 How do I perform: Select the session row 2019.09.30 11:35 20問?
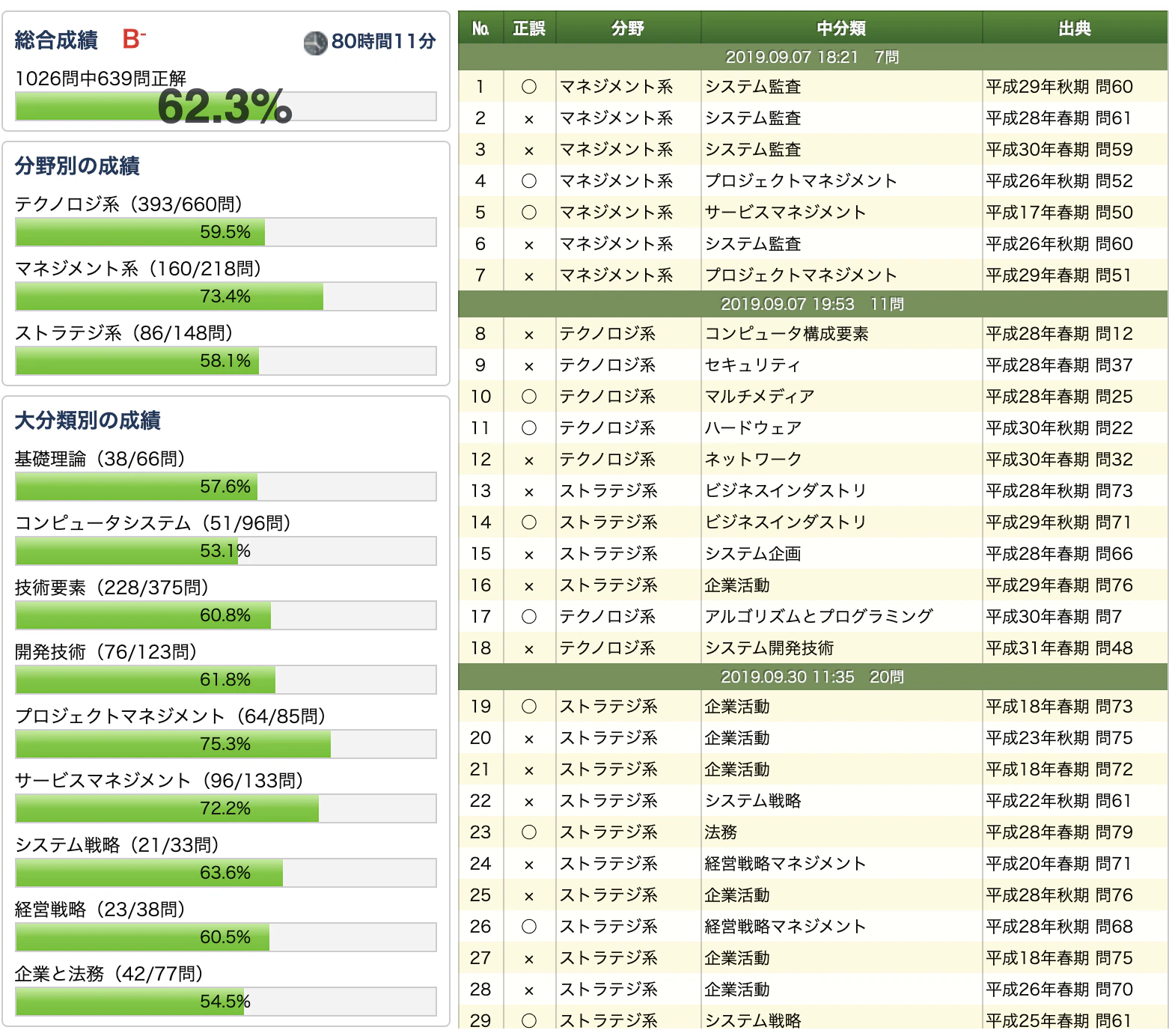point(813,677)
